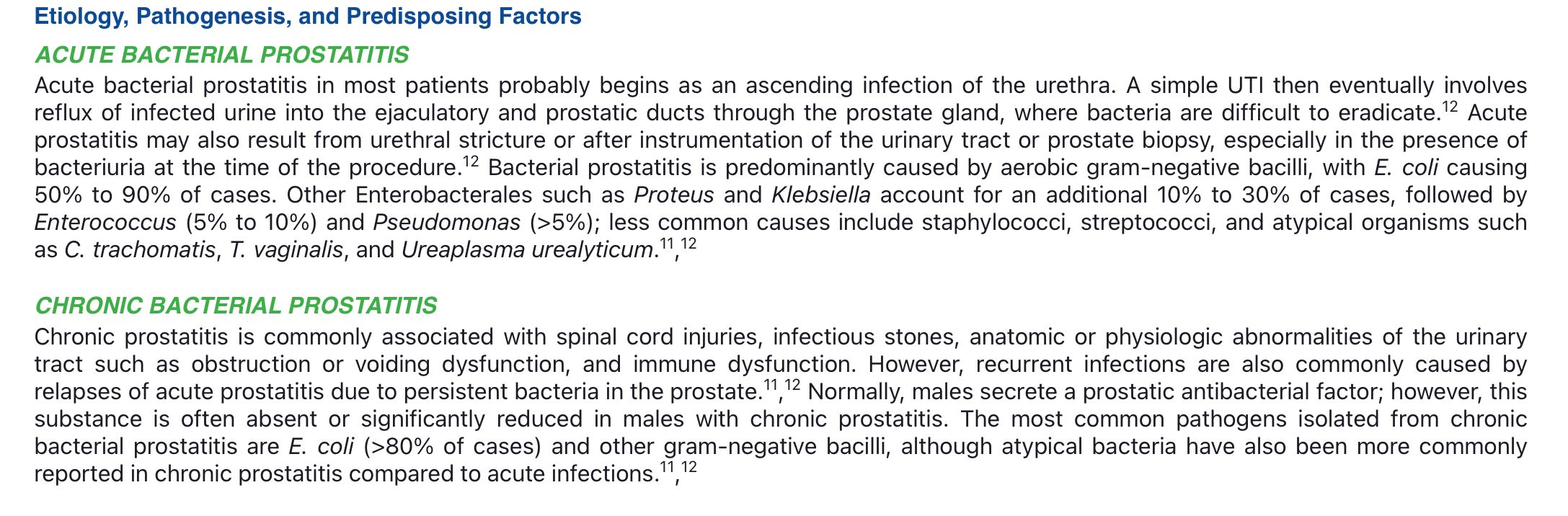Click the "CHRONIC BACTERIAL PROSTATITIS" green subheading
Screen dimensions: 1568x516
(236, 306)
